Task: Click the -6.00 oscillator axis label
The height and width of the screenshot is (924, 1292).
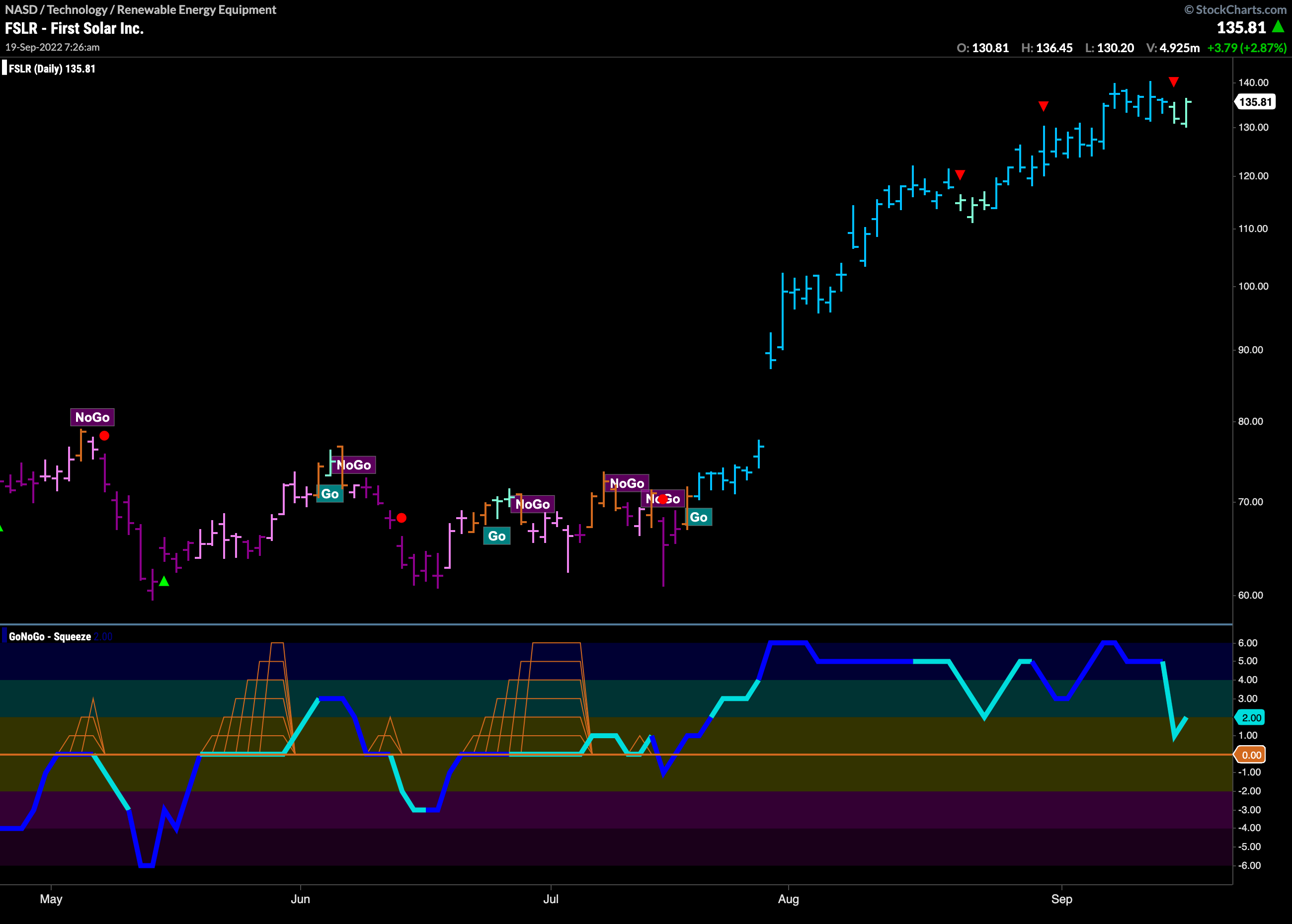Action: click(1249, 866)
